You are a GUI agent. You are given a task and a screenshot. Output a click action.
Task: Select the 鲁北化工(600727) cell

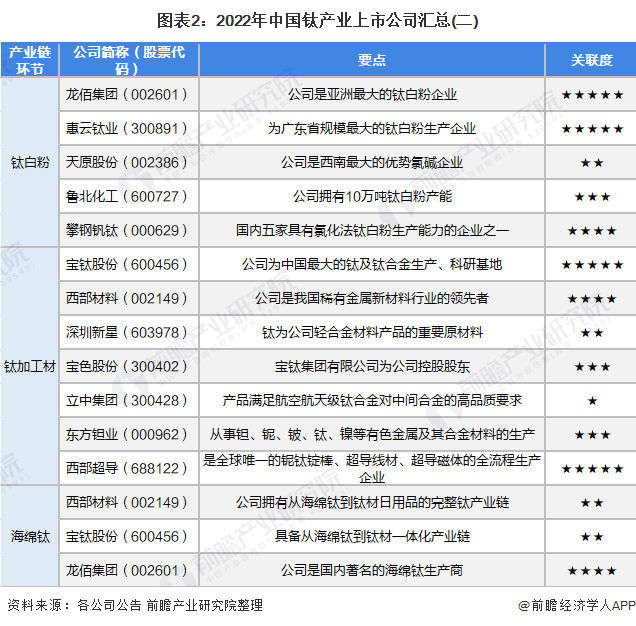coord(129,197)
